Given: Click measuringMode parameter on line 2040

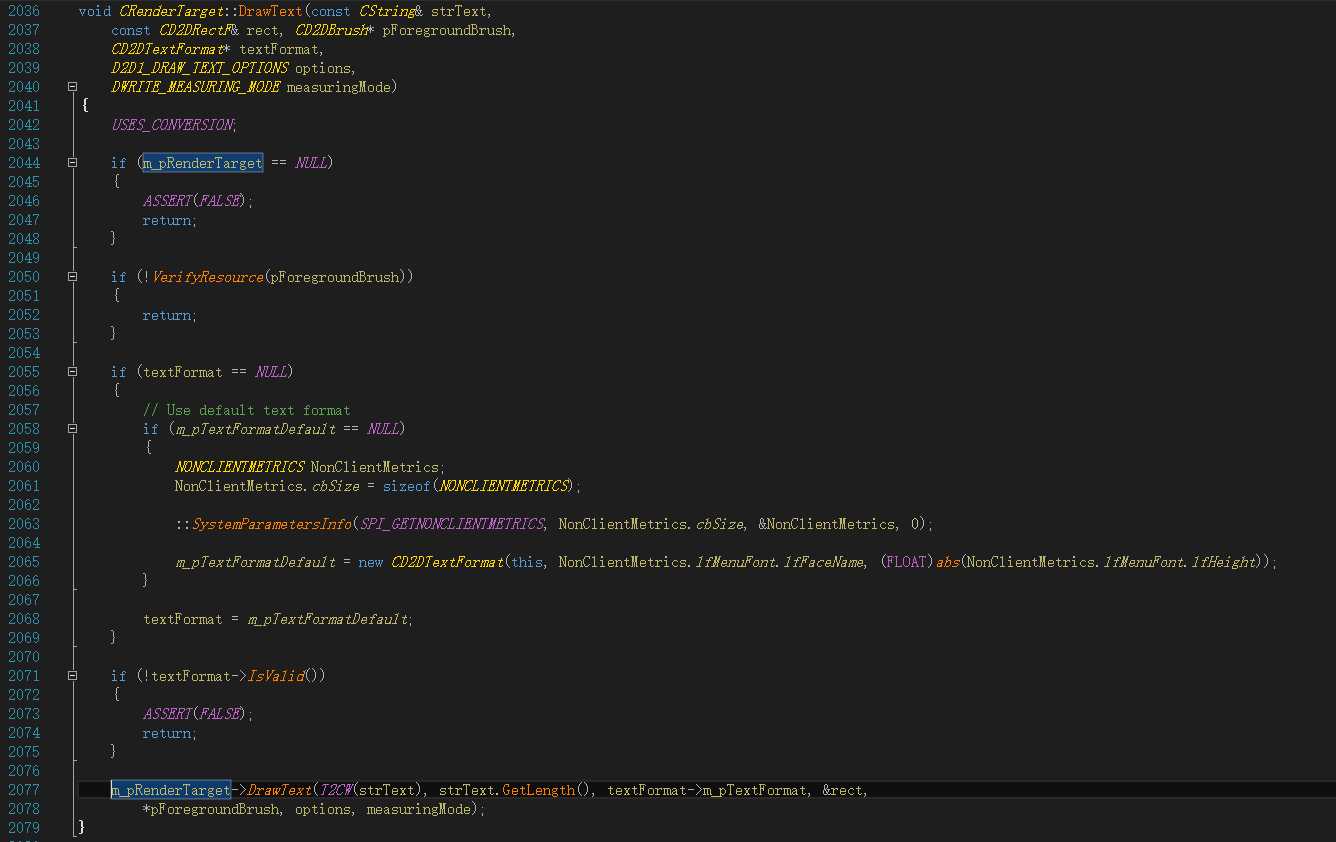Looking at the screenshot, I should tap(338, 87).
